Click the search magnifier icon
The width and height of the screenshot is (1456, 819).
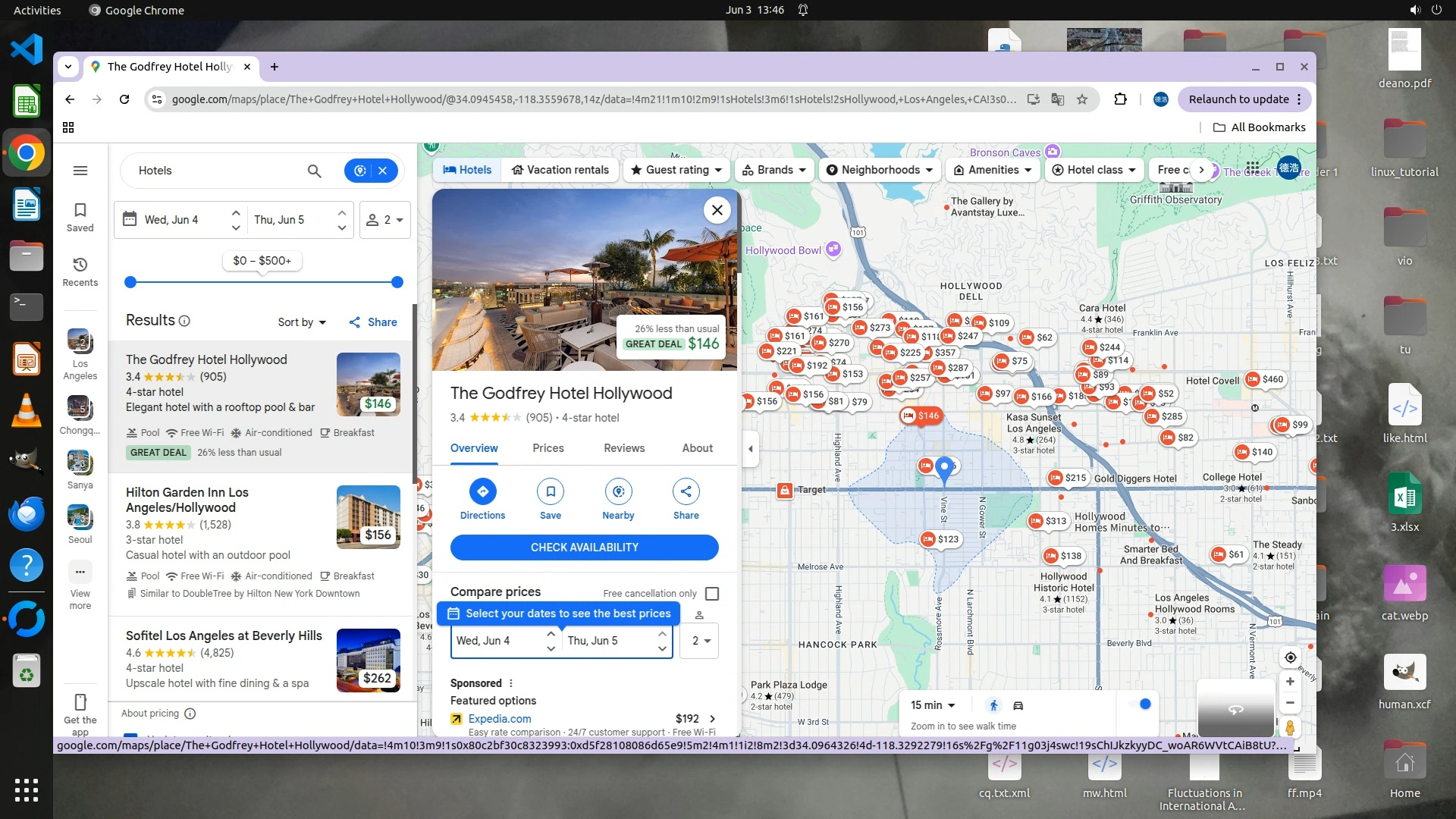[314, 171]
